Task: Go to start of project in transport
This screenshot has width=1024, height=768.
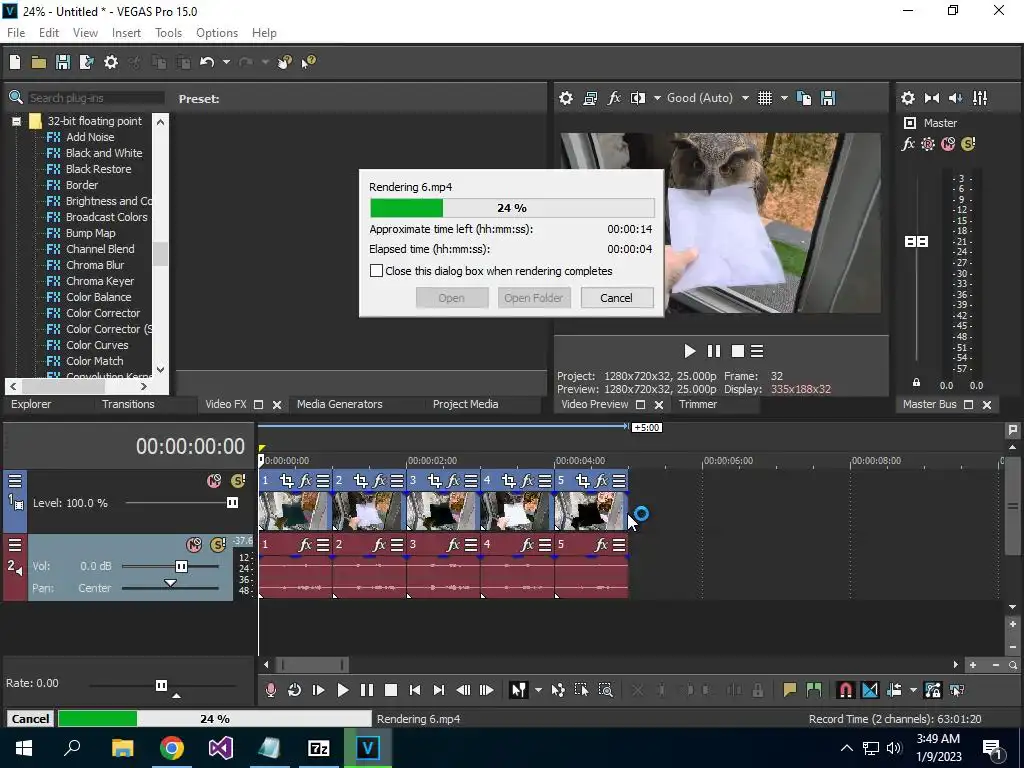Action: point(415,690)
